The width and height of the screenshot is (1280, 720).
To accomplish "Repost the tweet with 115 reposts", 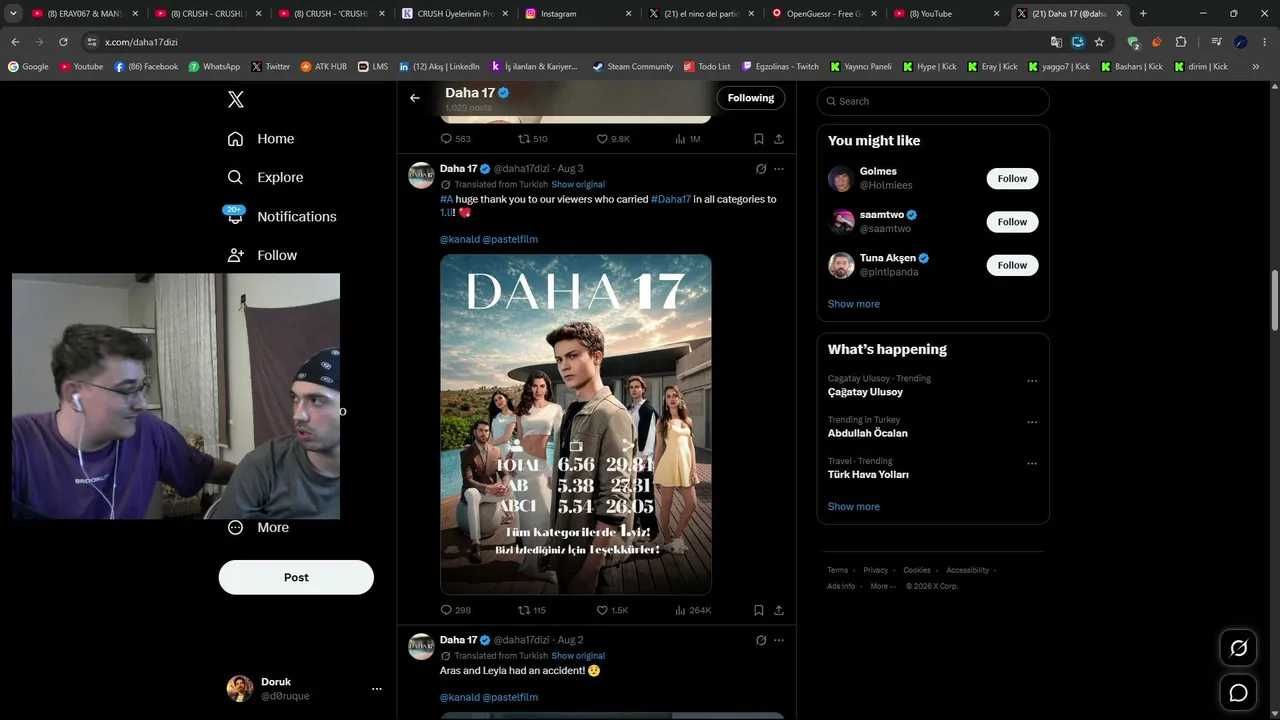I will [531, 610].
